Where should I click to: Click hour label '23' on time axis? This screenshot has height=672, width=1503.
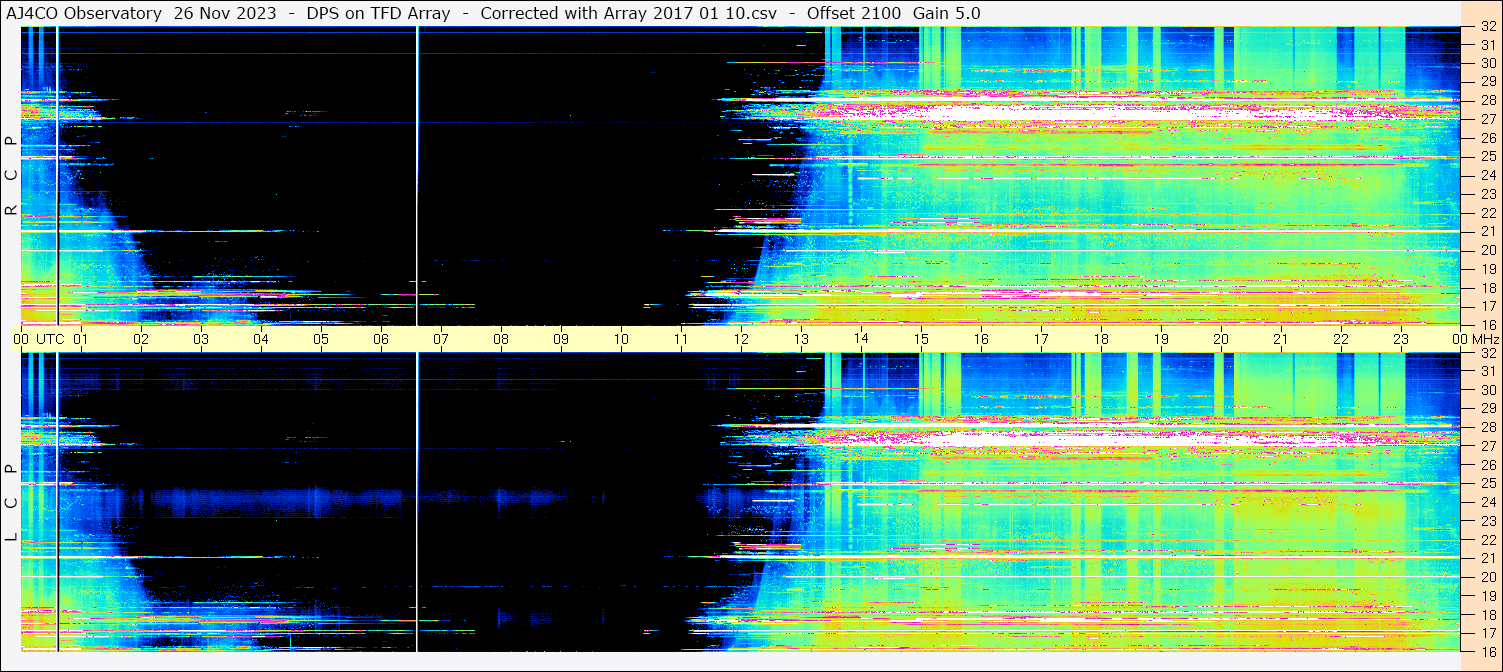click(1401, 339)
